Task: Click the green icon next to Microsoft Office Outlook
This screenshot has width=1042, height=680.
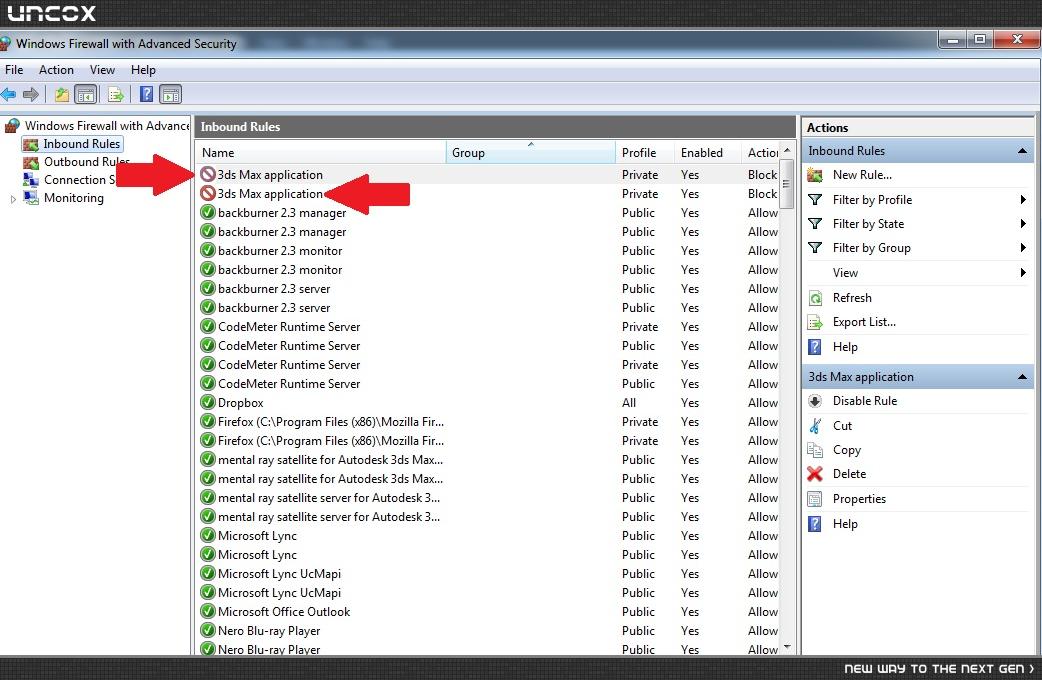Action: (208, 612)
